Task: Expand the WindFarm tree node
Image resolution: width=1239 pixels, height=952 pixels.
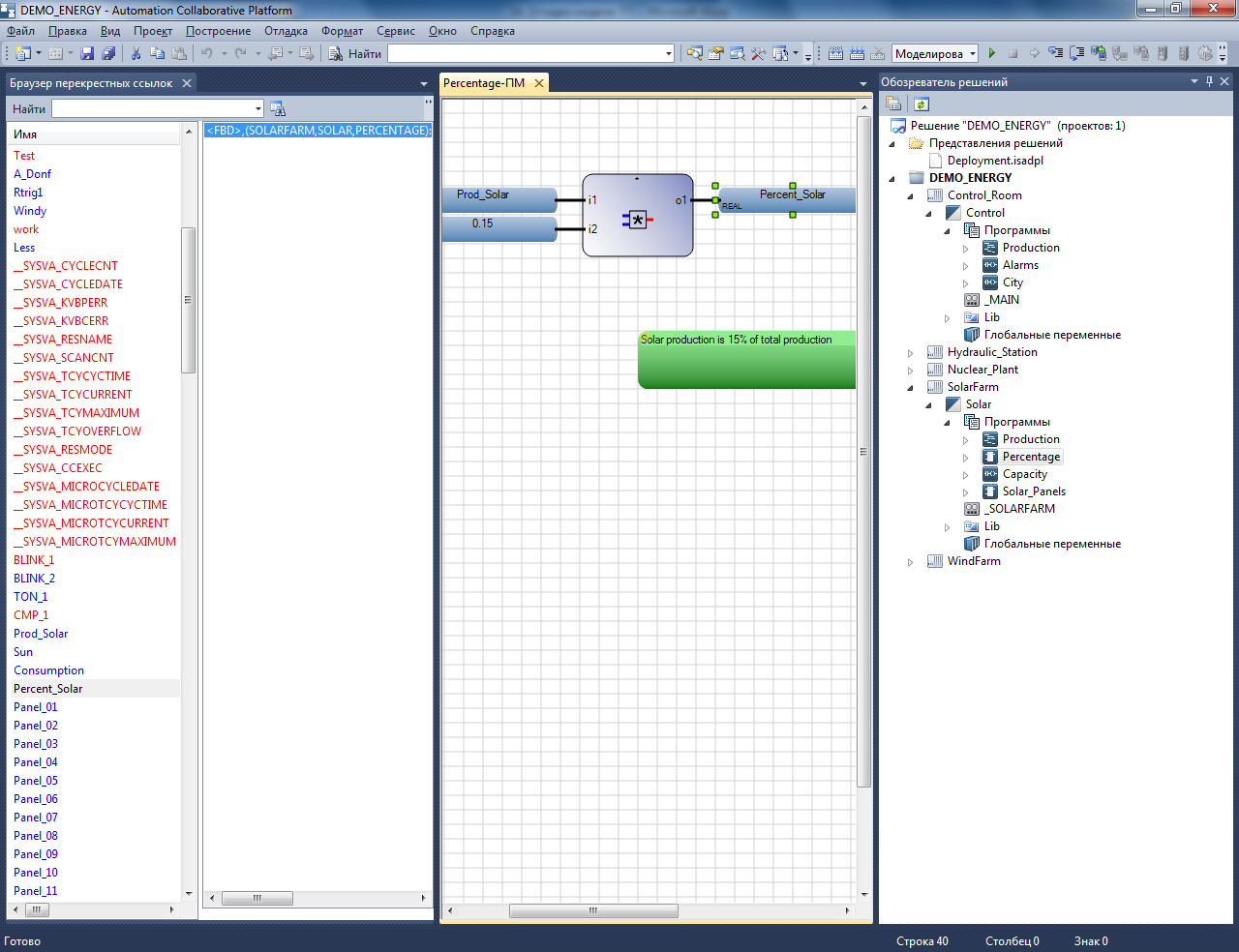Action: click(x=910, y=562)
